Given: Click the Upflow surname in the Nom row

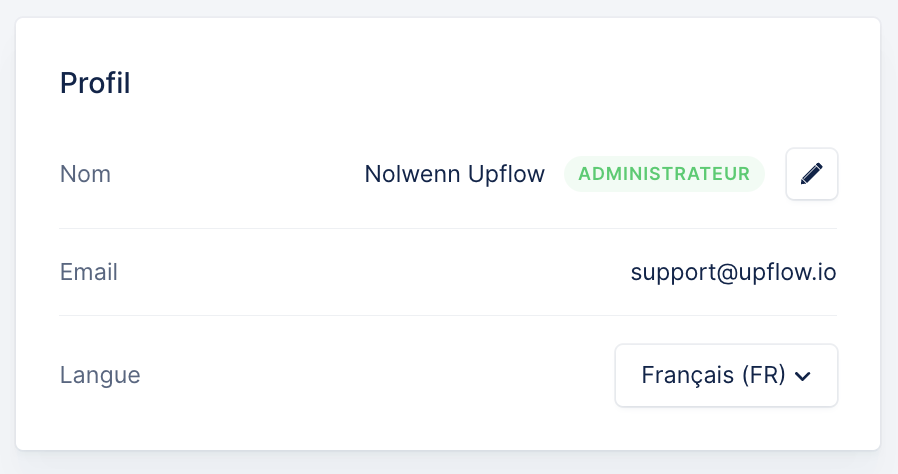Looking at the screenshot, I should [506, 174].
